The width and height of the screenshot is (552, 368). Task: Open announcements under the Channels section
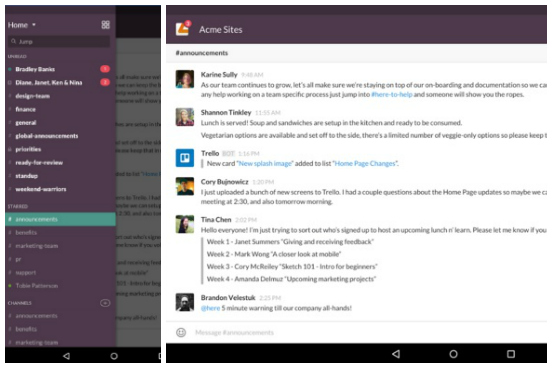(x=36, y=316)
